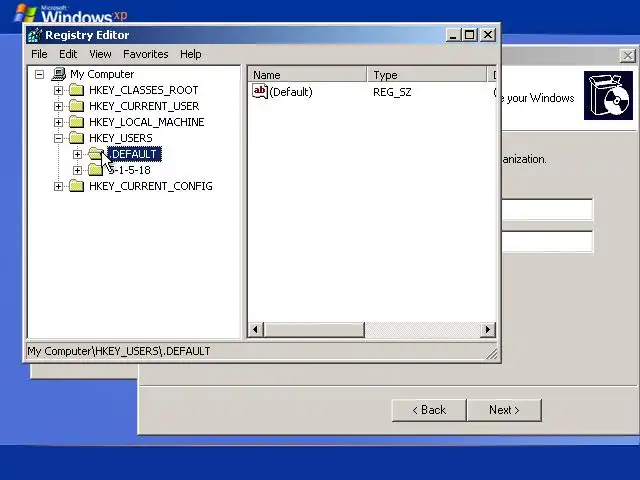Open the File menu
This screenshot has height=480, width=640.
coord(39,54)
